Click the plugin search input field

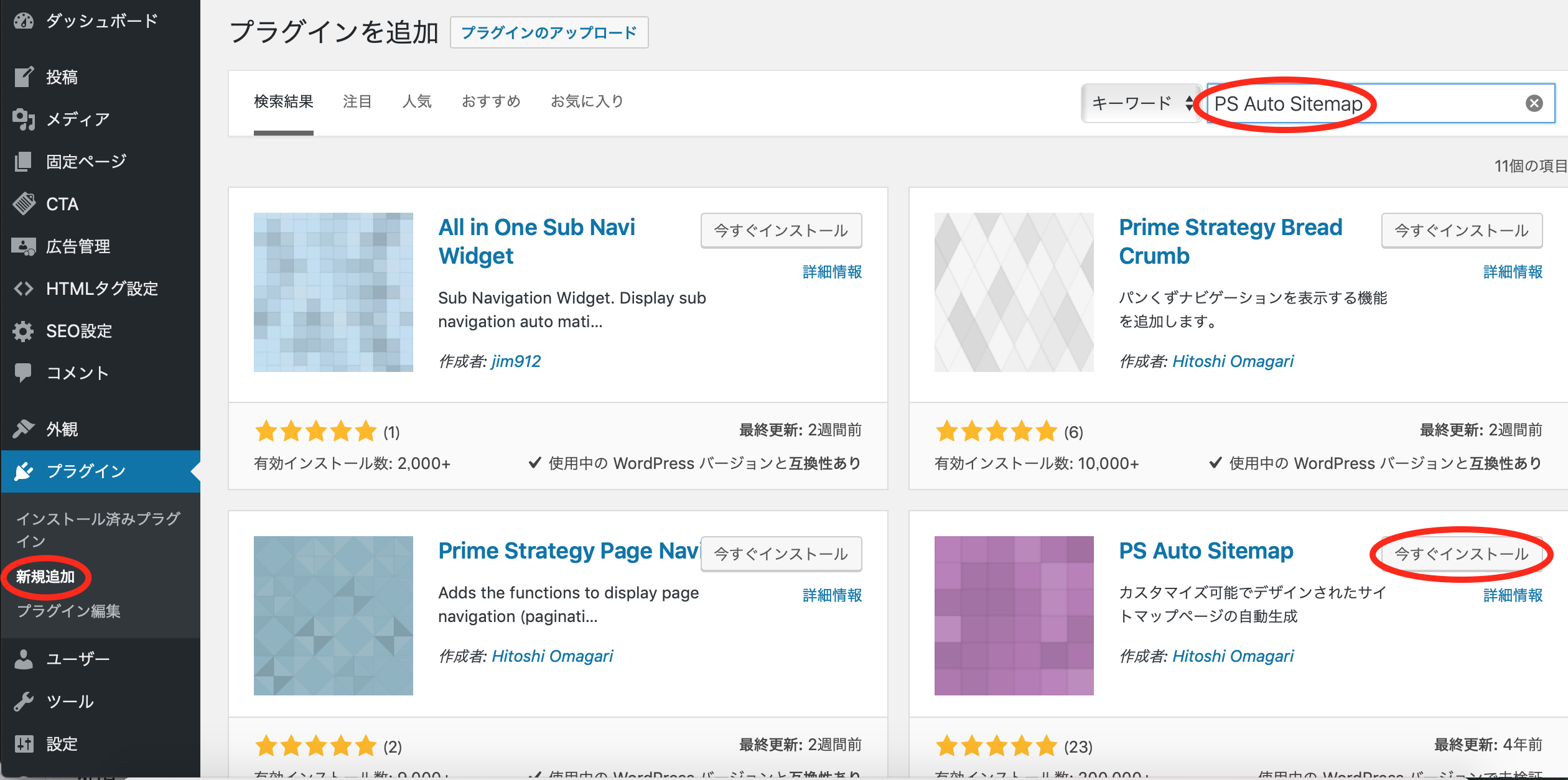tap(1380, 103)
